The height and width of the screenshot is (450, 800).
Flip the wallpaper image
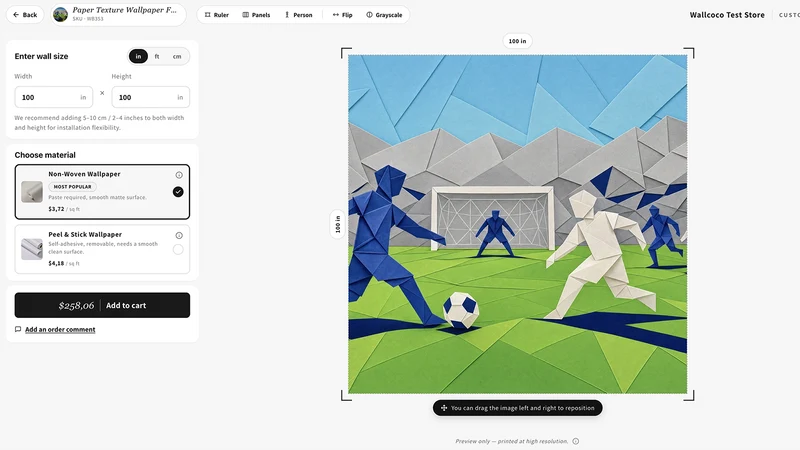[x=342, y=15]
